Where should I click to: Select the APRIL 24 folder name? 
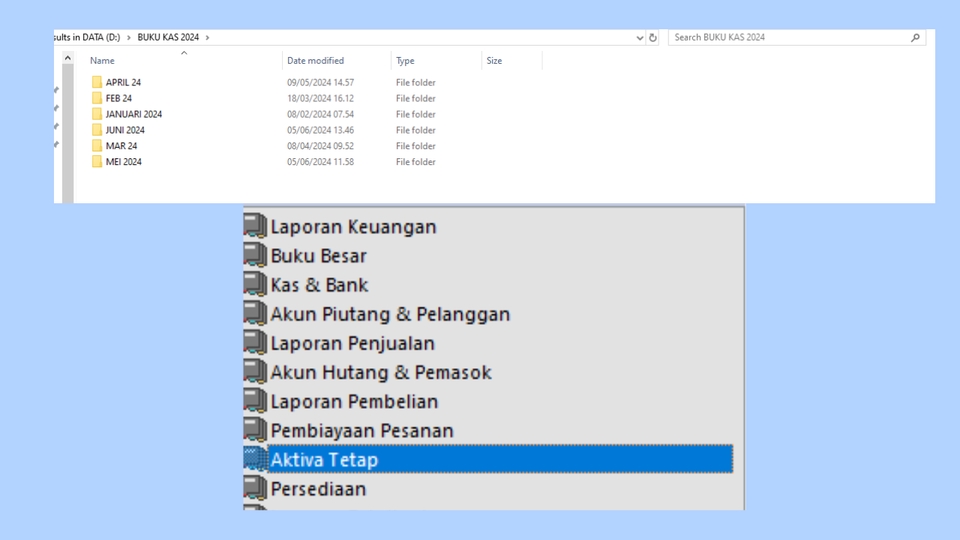click(x=123, y=82)
